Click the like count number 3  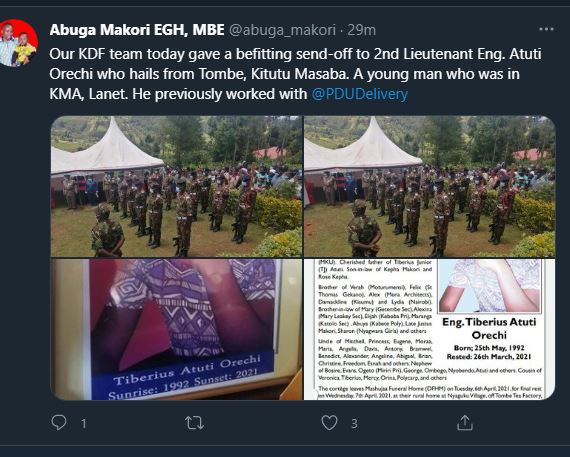[x=354, y=424]
